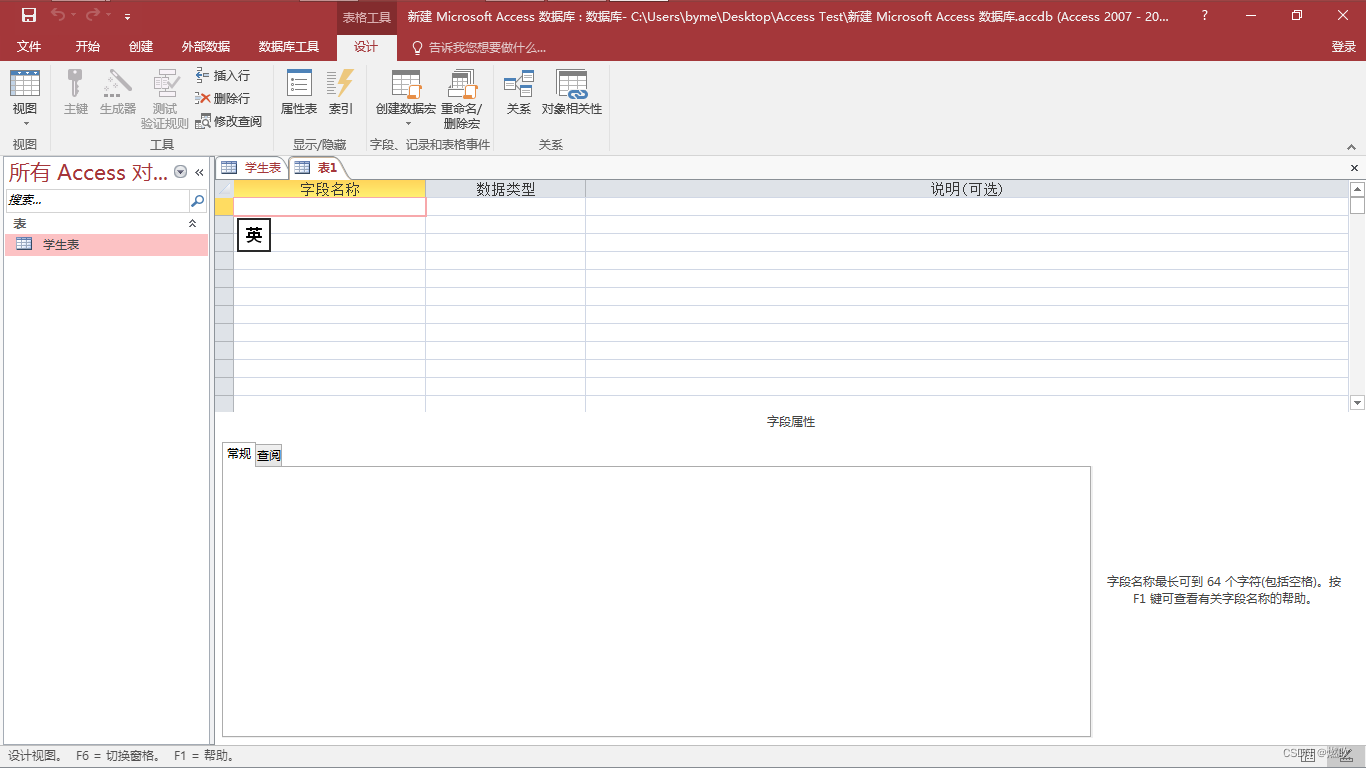Screen dimensions: 1366x768
Task: Select the 常规 field properties tab
Action: (x=239, y=454)
